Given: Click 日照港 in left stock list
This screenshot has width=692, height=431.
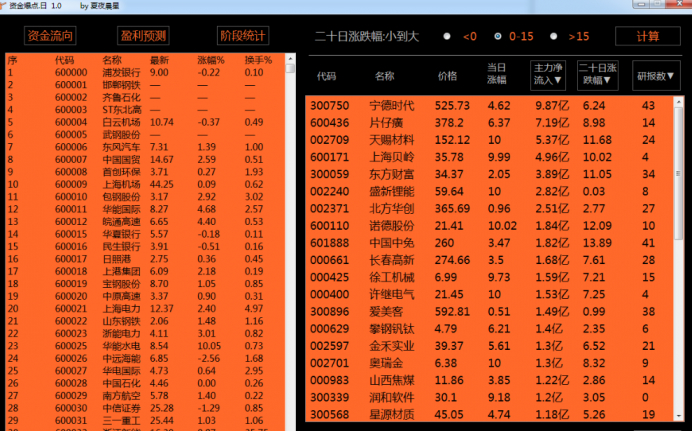Looking at the screenshot, I should pos(117,259).
